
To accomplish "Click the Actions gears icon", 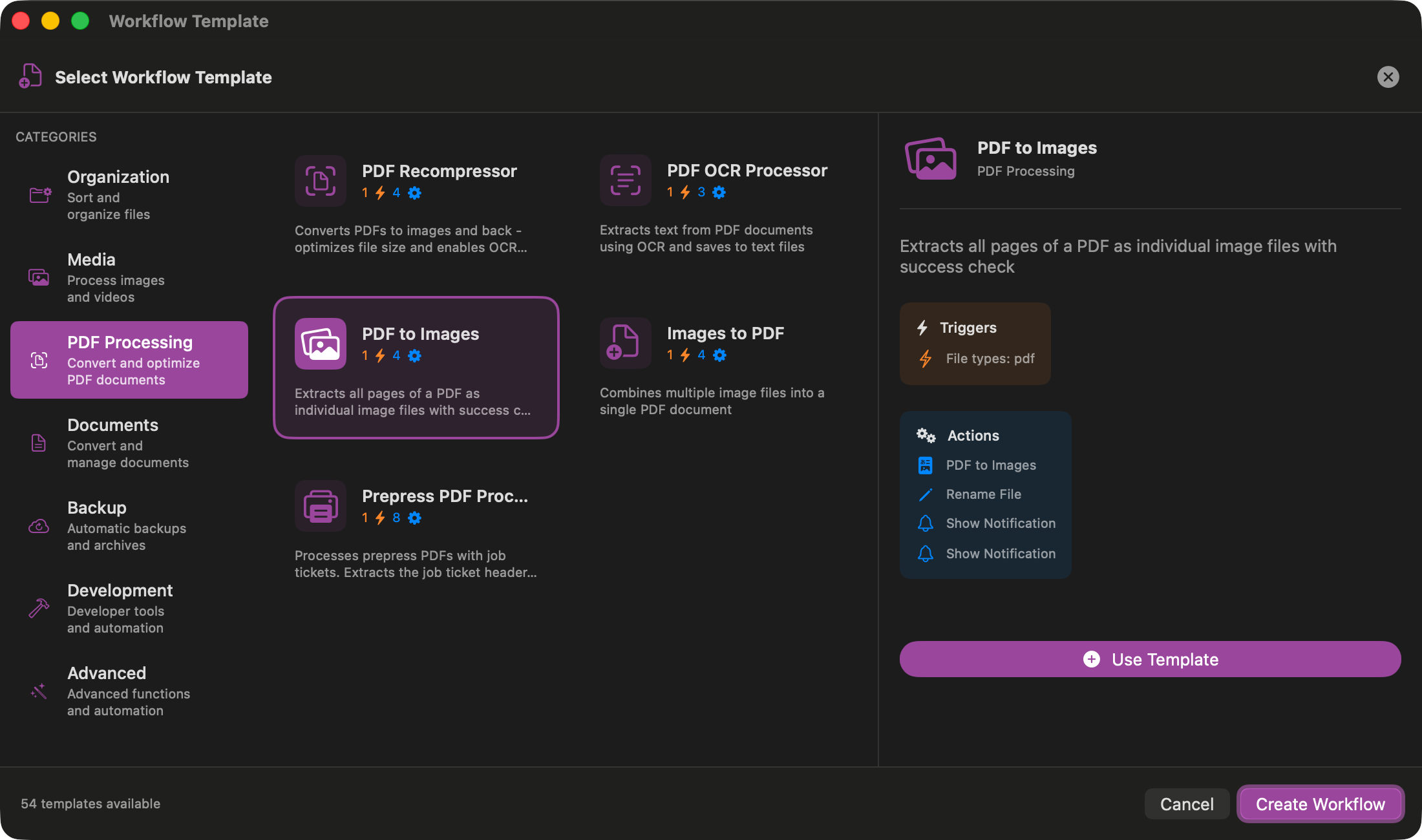I will coord(926,436).
